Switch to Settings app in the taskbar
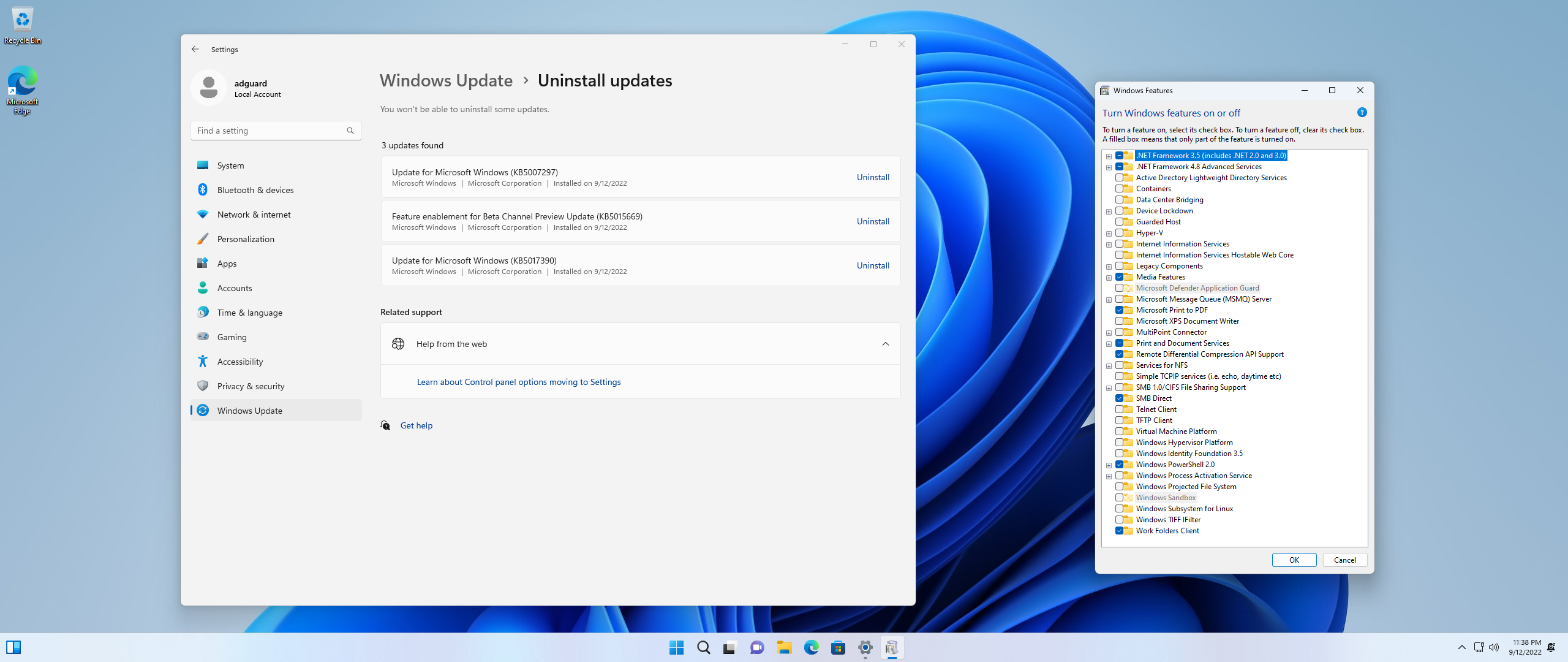The width and height of the screenshot is (1568, 662). [x=865, y=647]
